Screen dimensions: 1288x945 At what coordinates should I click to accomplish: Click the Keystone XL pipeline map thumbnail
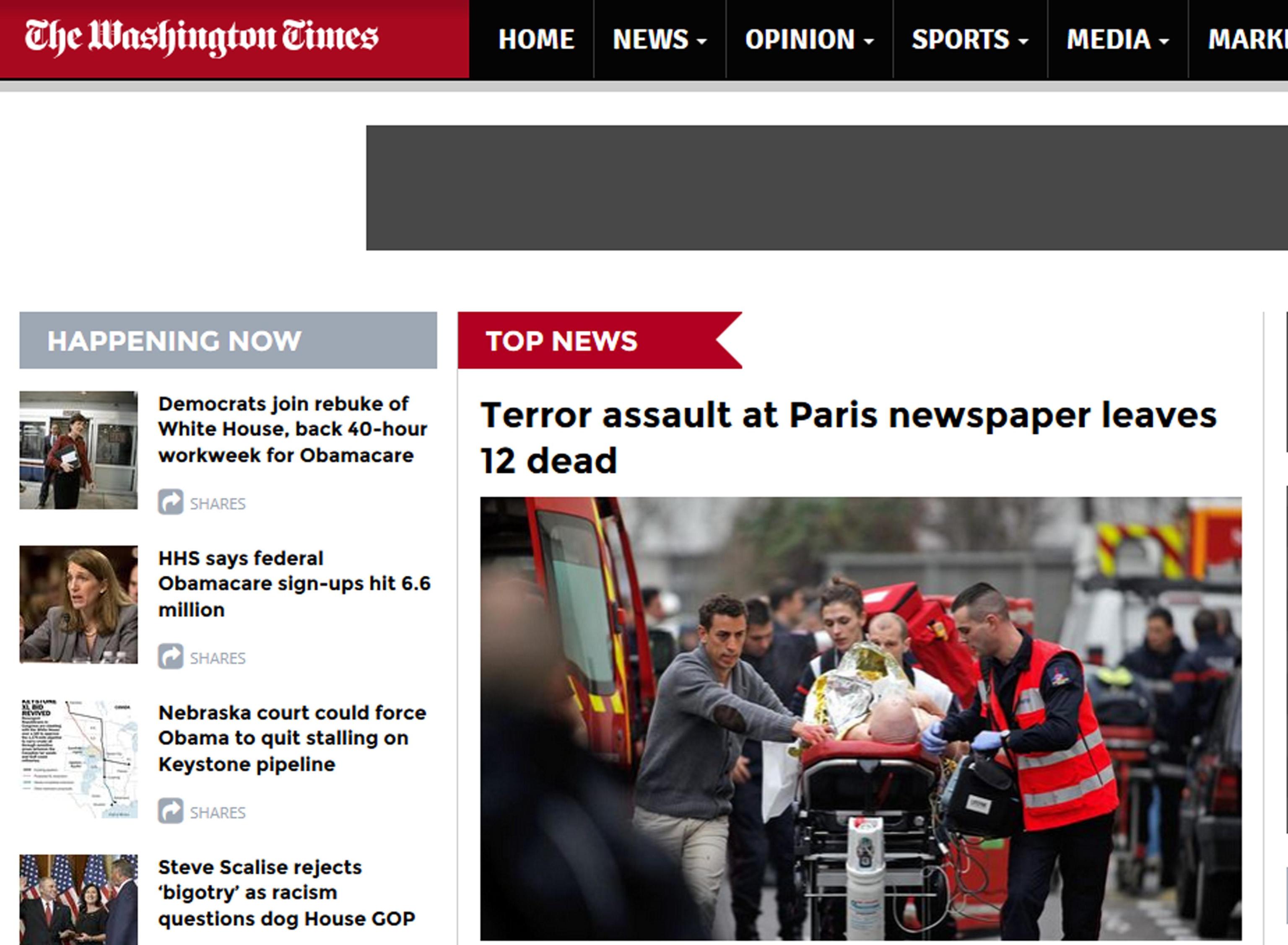[78, 759]
